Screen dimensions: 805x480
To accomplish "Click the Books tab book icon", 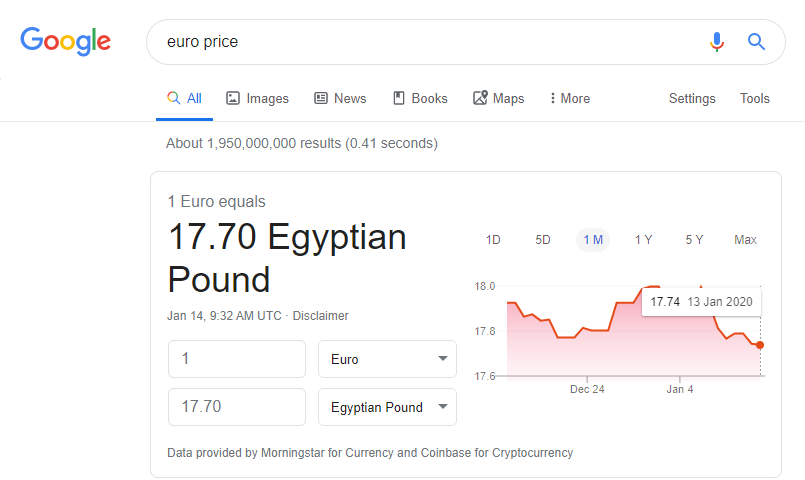I will [399, 98].
